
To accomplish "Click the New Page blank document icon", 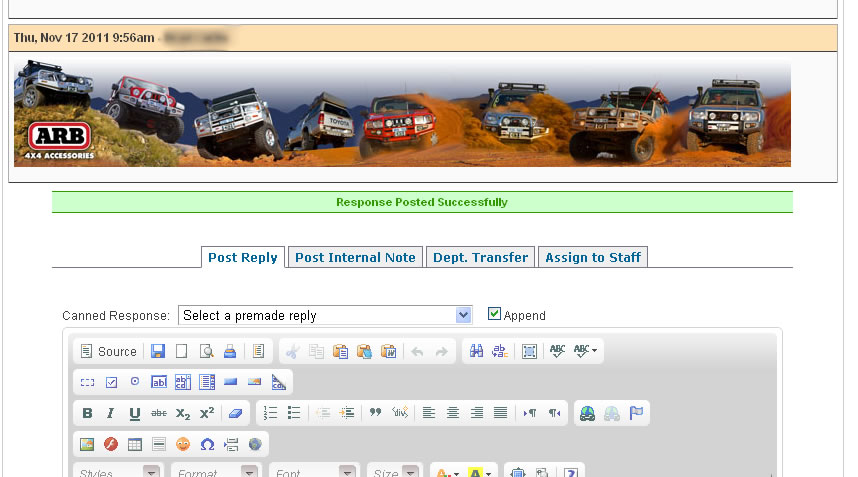I will pyautogui.click(x=182, y=351).
